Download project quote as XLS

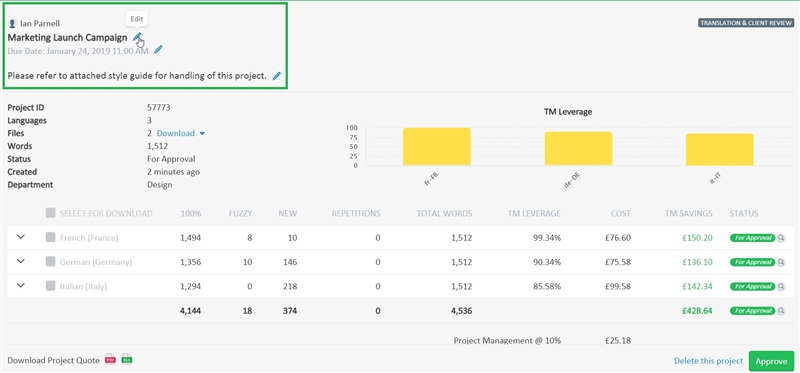[x=127, y=359]
